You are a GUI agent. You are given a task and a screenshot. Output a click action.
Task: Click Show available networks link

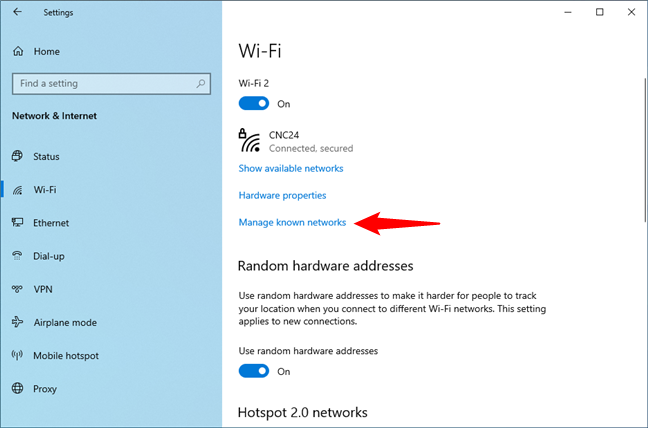pos(291,168)
